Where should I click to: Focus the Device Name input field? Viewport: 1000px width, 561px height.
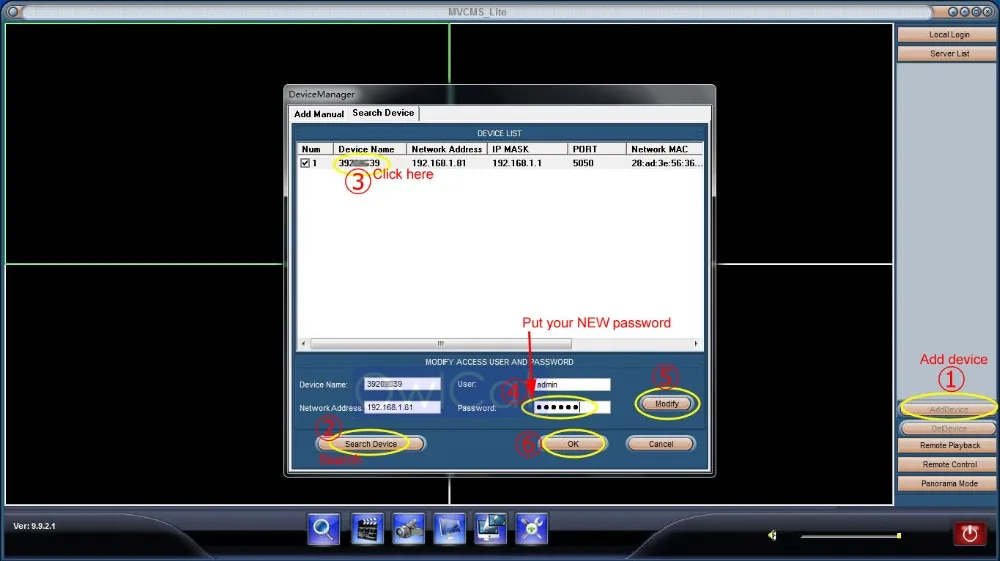402,384
